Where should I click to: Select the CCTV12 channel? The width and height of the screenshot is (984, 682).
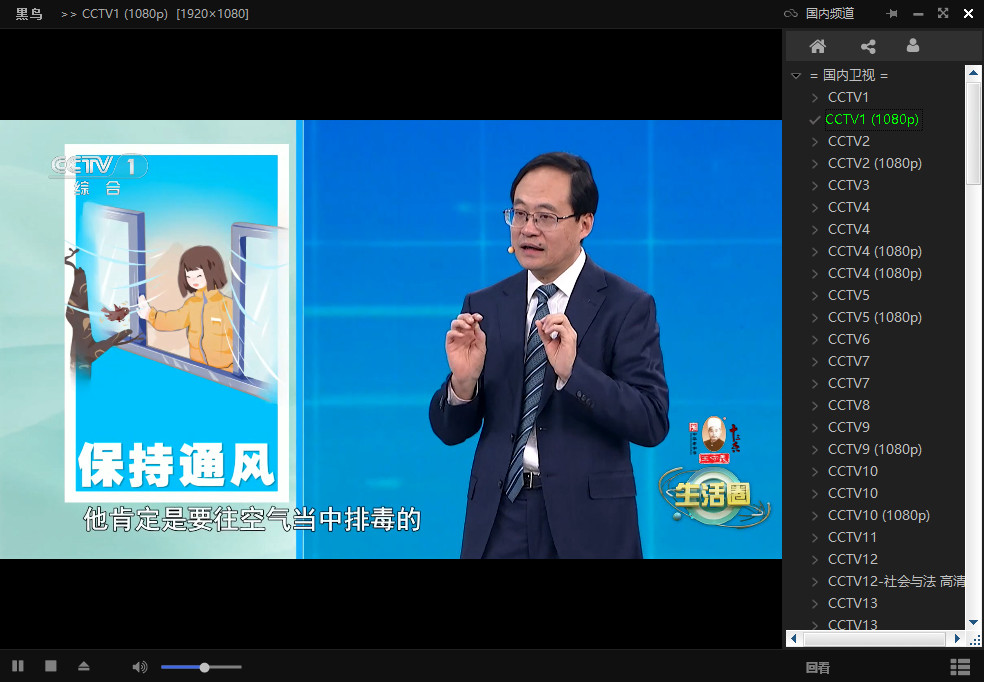(852, 559)
